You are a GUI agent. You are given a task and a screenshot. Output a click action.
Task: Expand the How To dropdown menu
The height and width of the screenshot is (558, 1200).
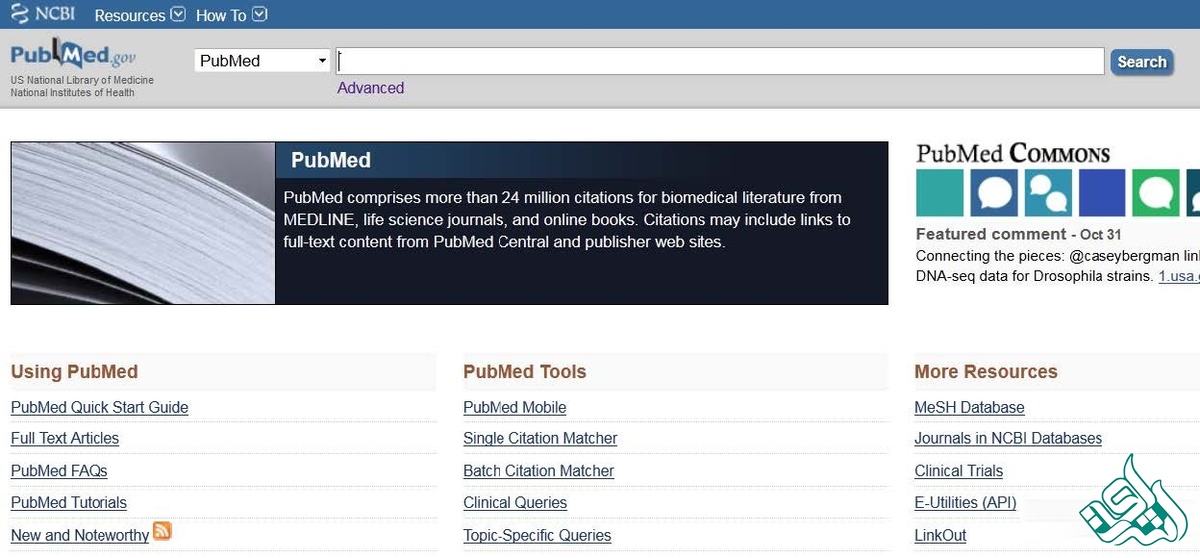pyautogui.click(x=231, y=15)
